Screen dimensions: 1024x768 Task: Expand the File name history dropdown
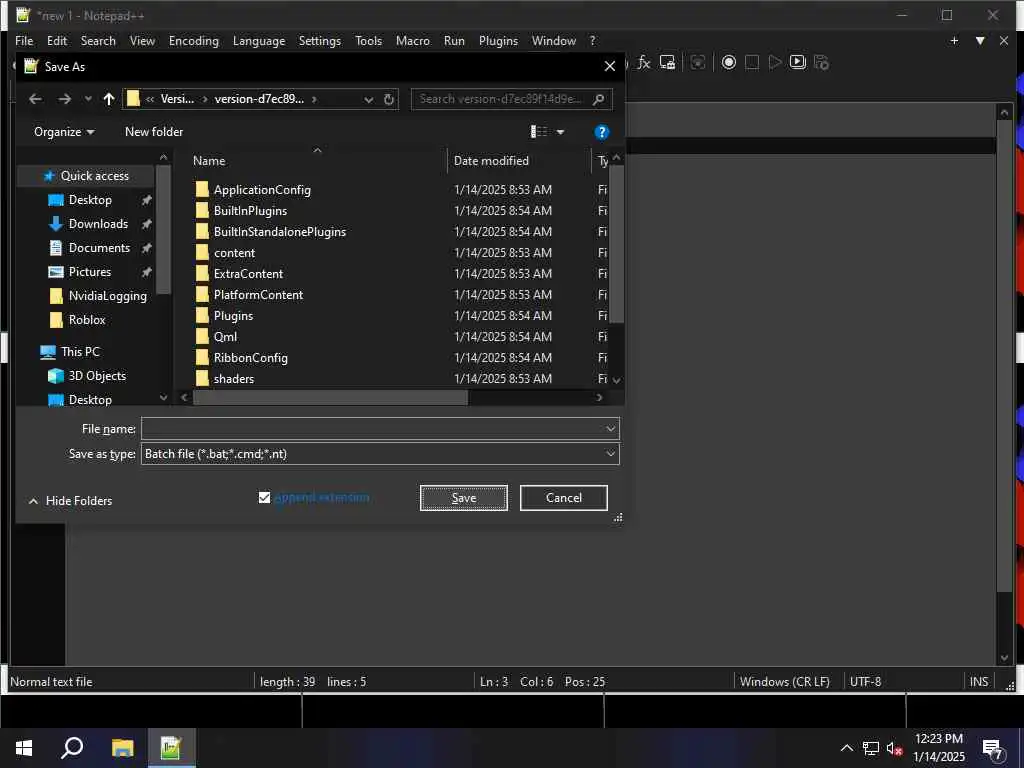click(x=610, y=429)
